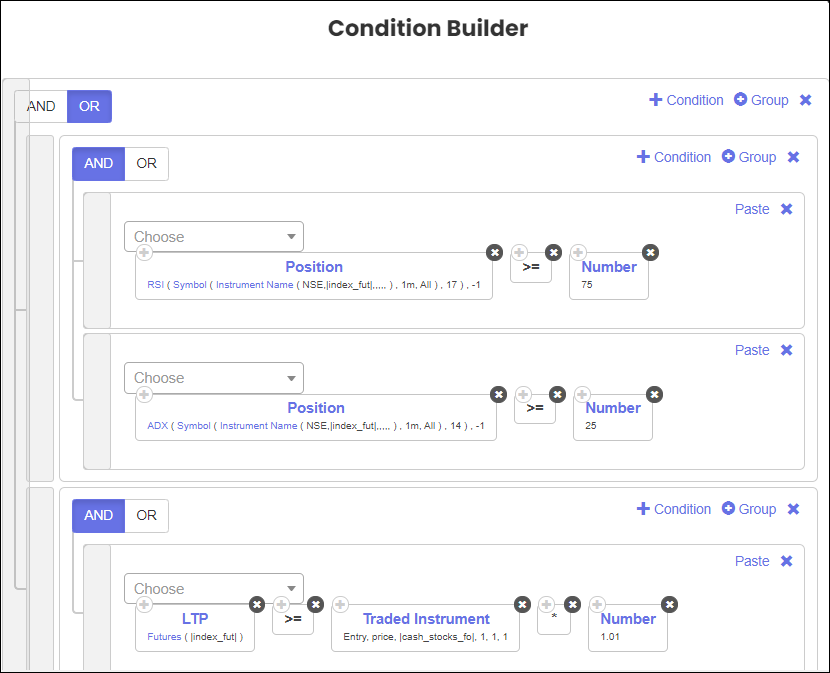
Task: Set first nested group to OR
Action: pyautogui.click(x=146, y=164)
